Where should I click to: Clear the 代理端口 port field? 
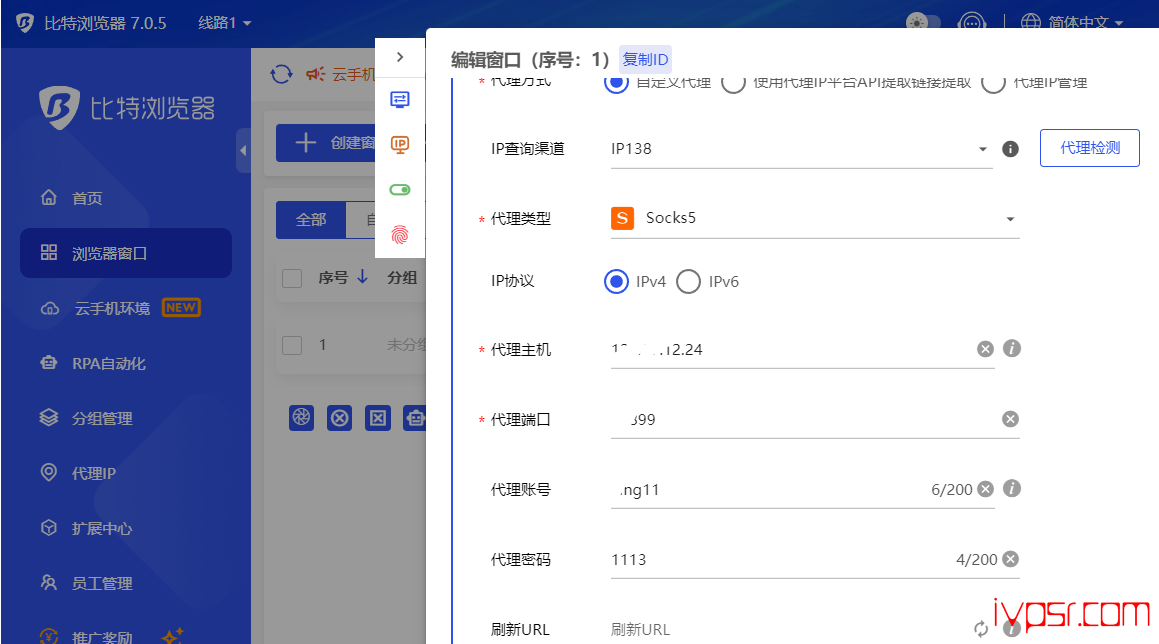[1010, 419]
